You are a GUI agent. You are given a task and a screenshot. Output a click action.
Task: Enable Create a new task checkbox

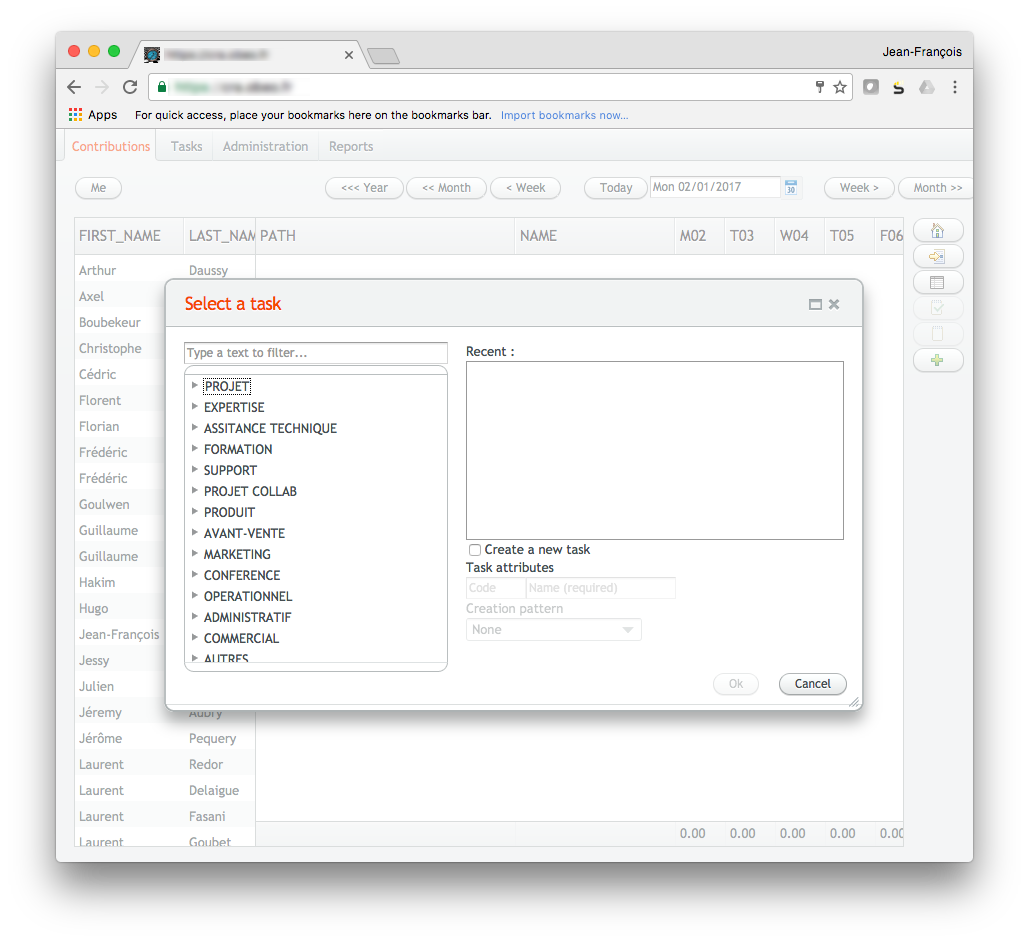click(x=474, y=549)
